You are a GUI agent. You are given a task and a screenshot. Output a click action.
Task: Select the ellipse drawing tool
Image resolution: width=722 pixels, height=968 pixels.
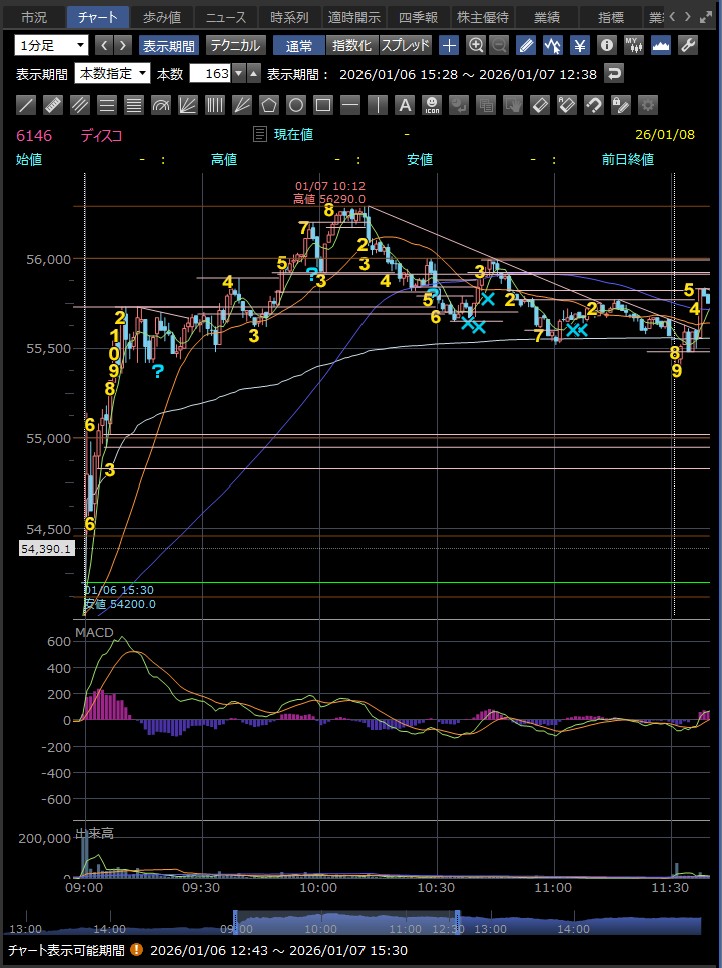click(296, 105)
